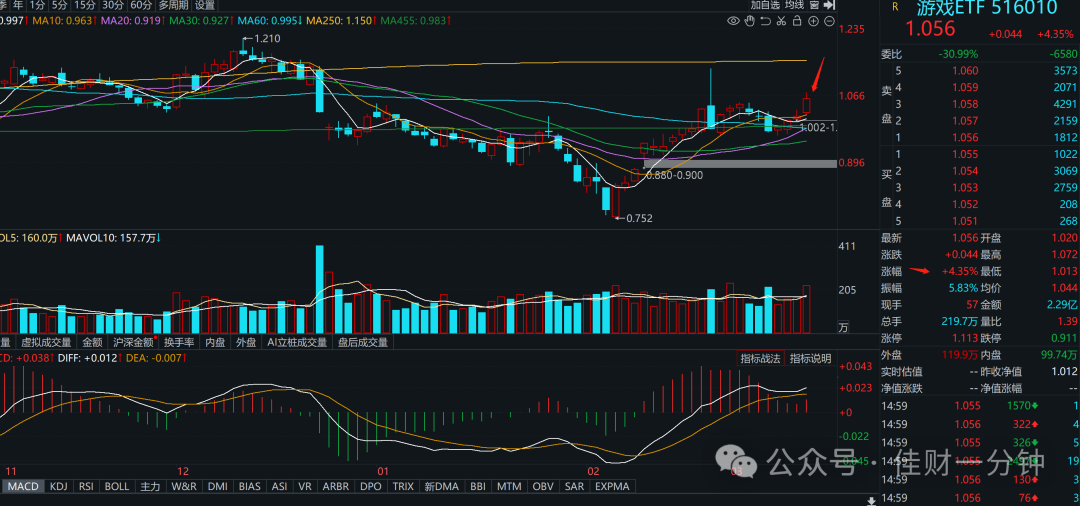Select the BBI indicator tab
The height and width of the screenshot is (506, 1080).
479,486
